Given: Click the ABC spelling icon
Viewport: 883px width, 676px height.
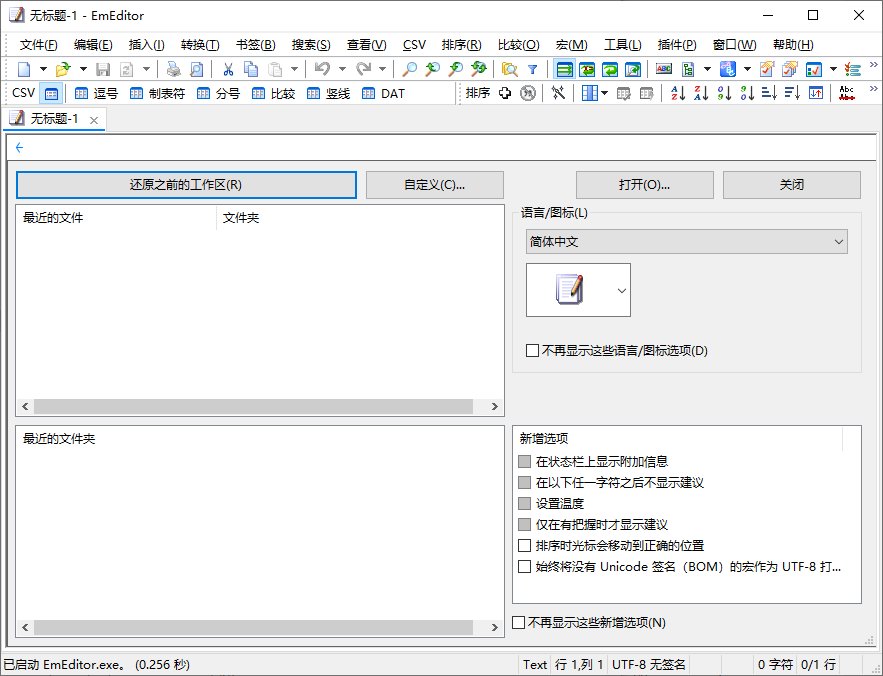Looking at the screenshot, I should 664,69.
